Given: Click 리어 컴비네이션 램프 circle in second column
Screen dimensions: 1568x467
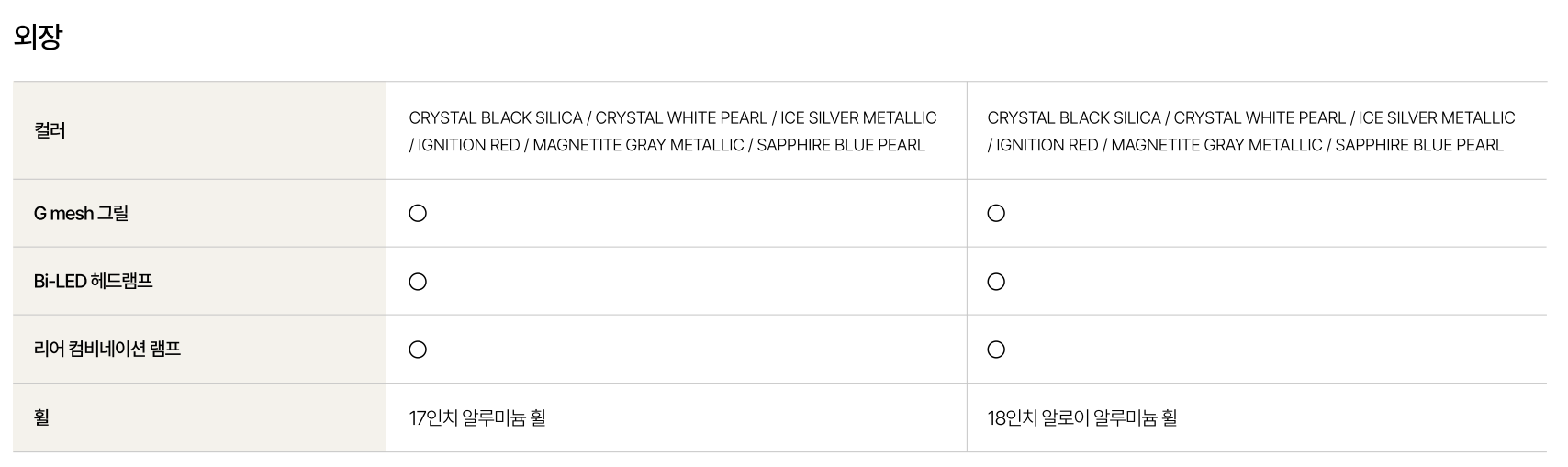Looking at the screenshot, I should click(996, 350).
